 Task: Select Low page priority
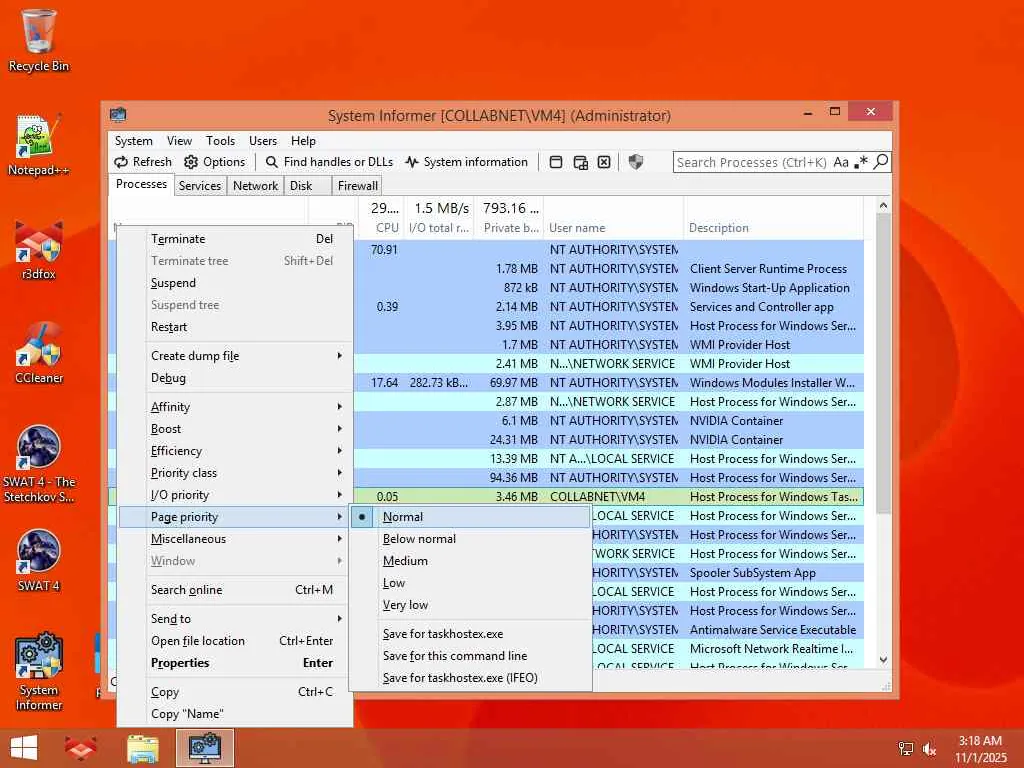[x=470, y=583]
